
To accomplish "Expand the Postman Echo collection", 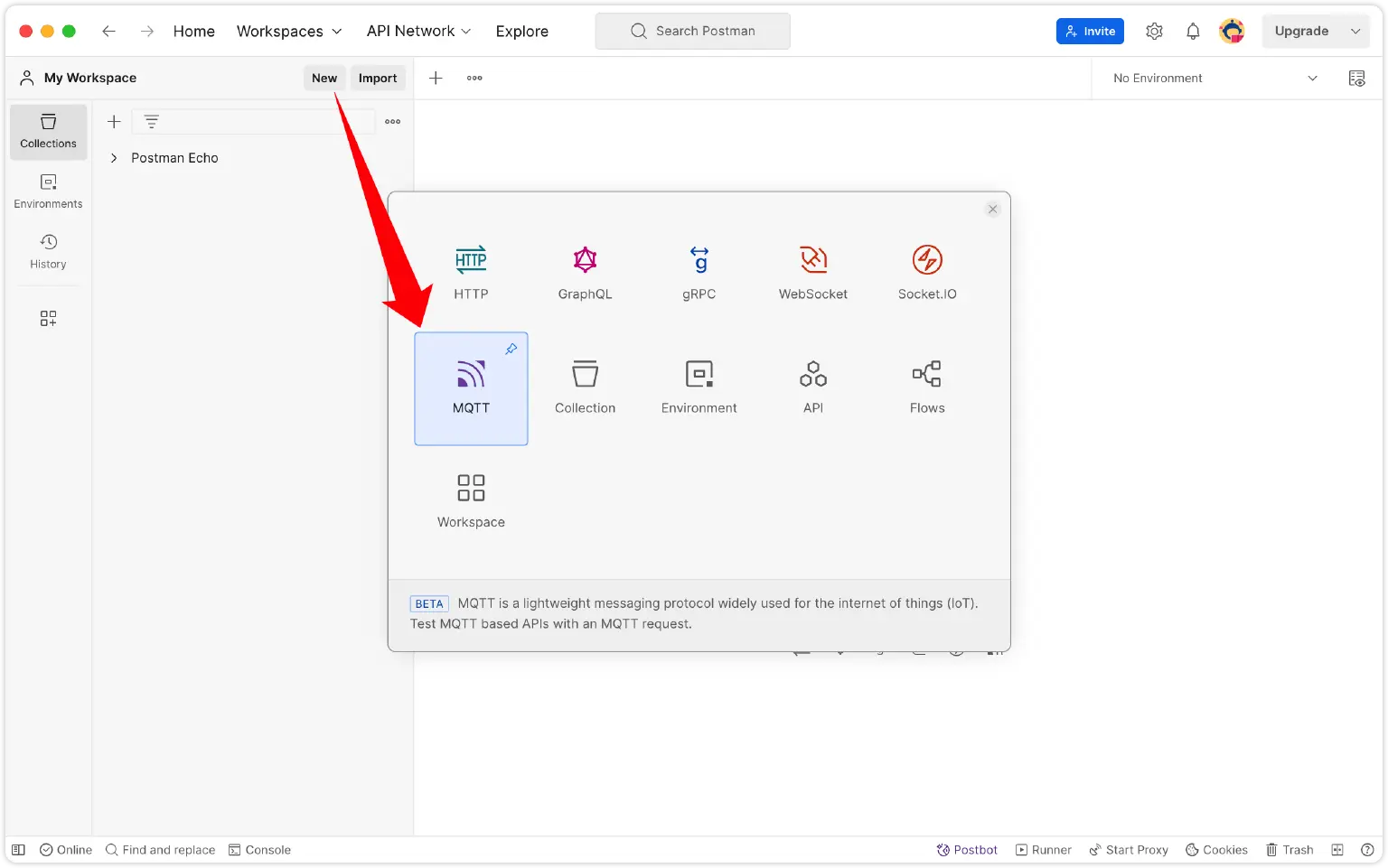I will pos(114,157).
